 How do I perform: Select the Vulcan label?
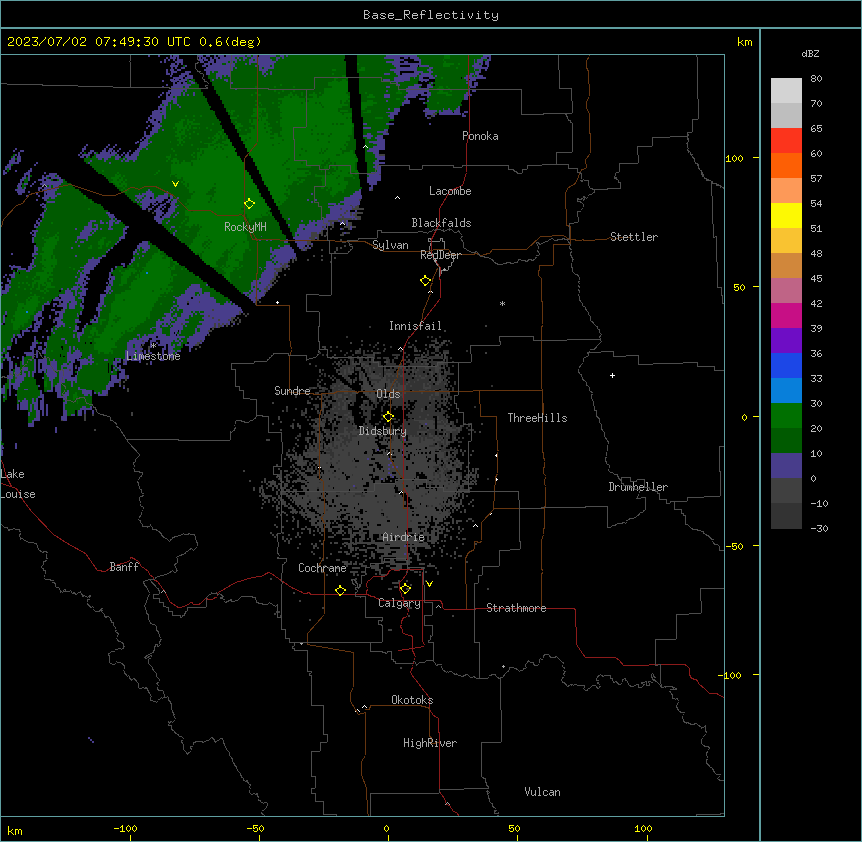[543, 792]
